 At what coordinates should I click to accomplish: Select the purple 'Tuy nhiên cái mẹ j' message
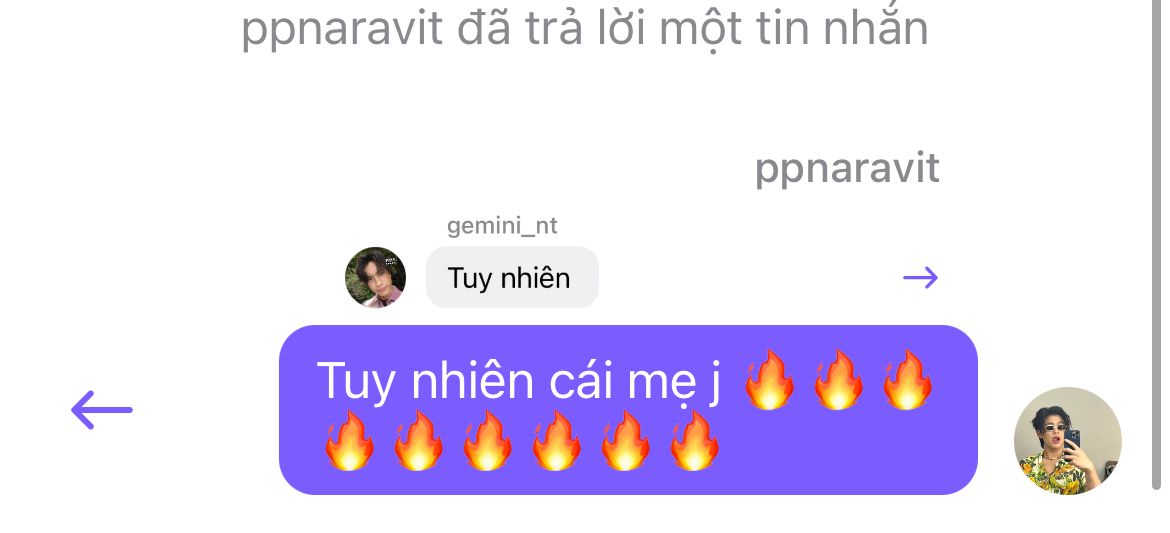point(628,410)
